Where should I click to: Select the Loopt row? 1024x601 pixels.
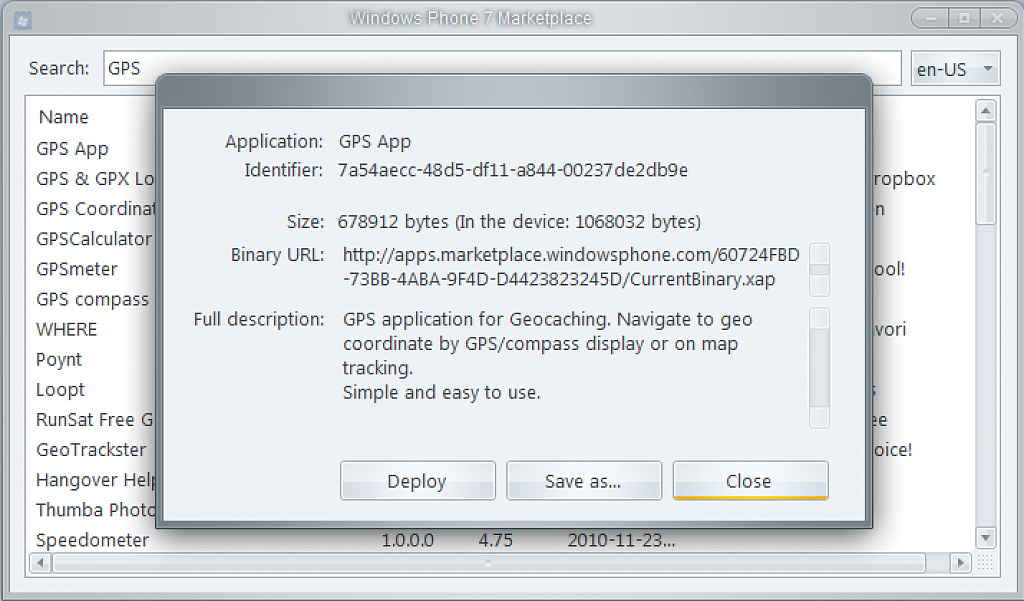tap(60, 389)
